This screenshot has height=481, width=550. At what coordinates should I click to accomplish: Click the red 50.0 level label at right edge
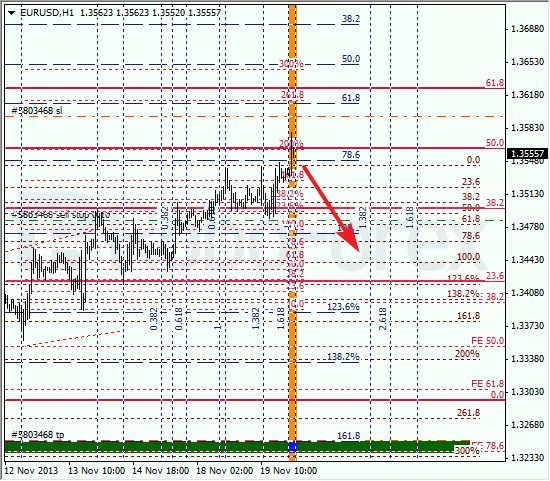tap(495, 143)
